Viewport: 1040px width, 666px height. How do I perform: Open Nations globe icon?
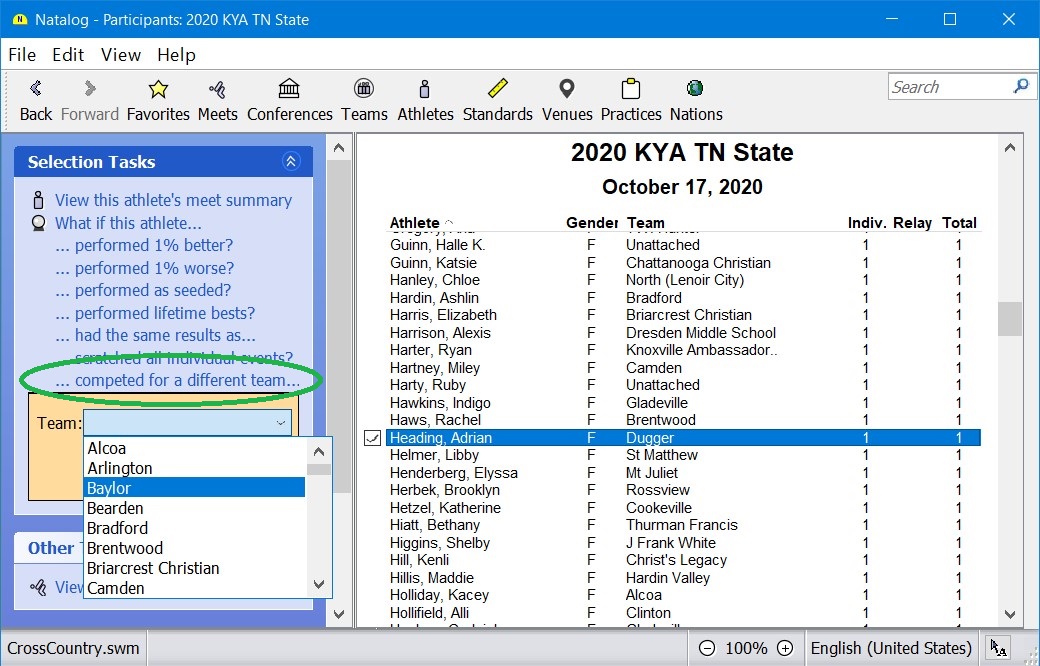coord(695,90)
